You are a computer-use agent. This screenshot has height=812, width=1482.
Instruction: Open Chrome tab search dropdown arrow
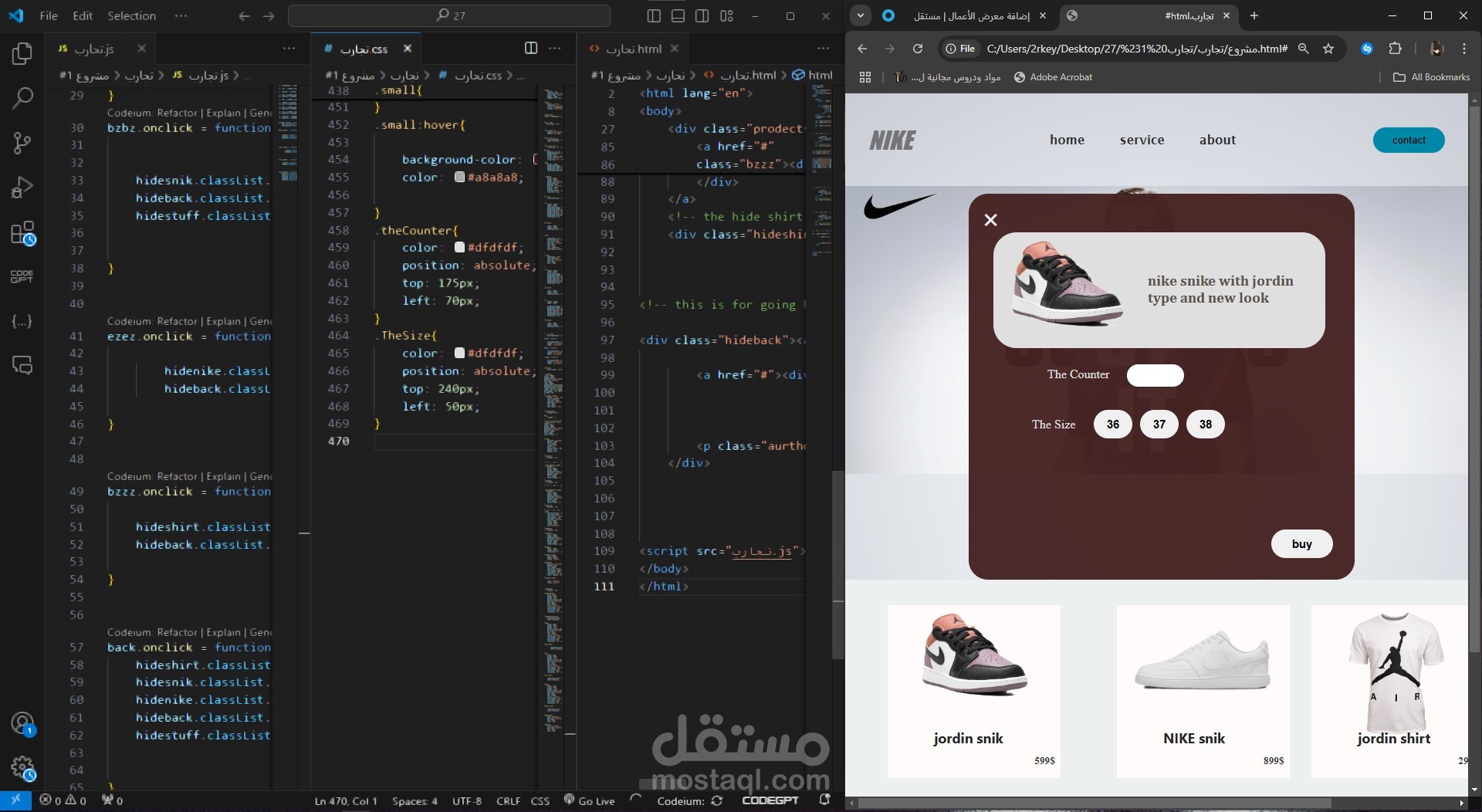860,15
